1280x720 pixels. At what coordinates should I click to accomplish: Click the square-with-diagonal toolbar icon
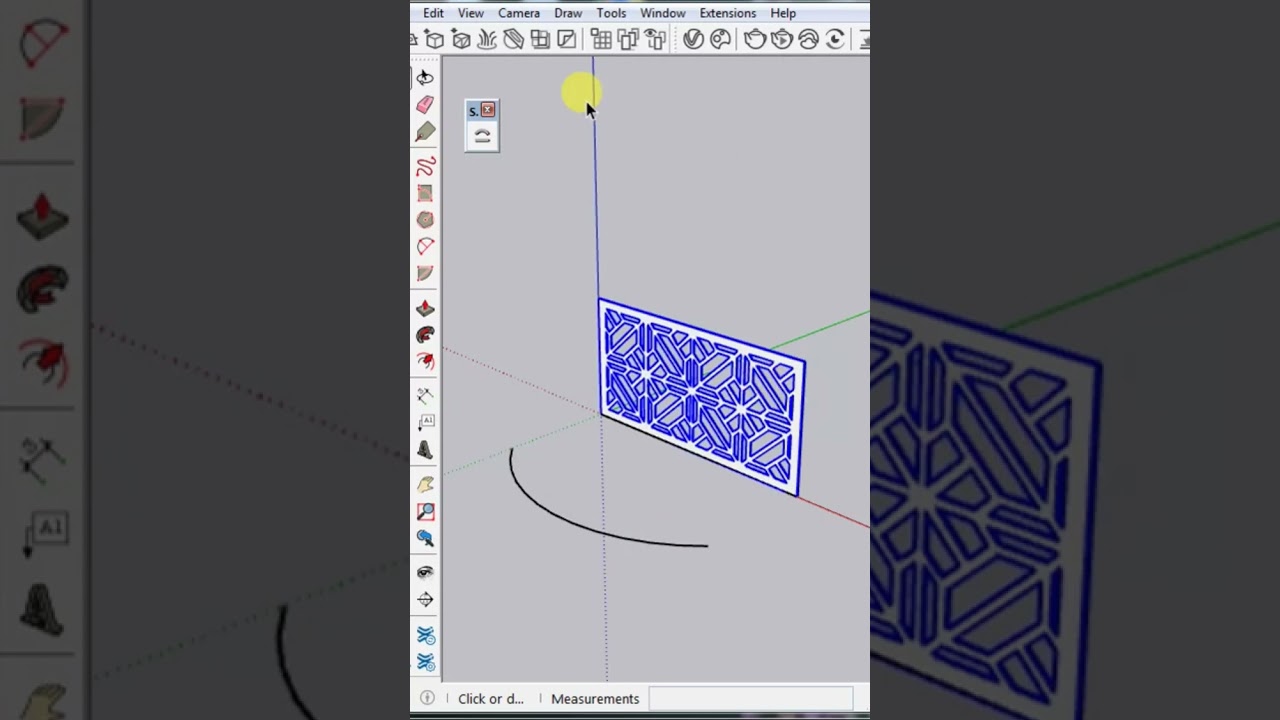pyautogui.click(x=566, y=39)
